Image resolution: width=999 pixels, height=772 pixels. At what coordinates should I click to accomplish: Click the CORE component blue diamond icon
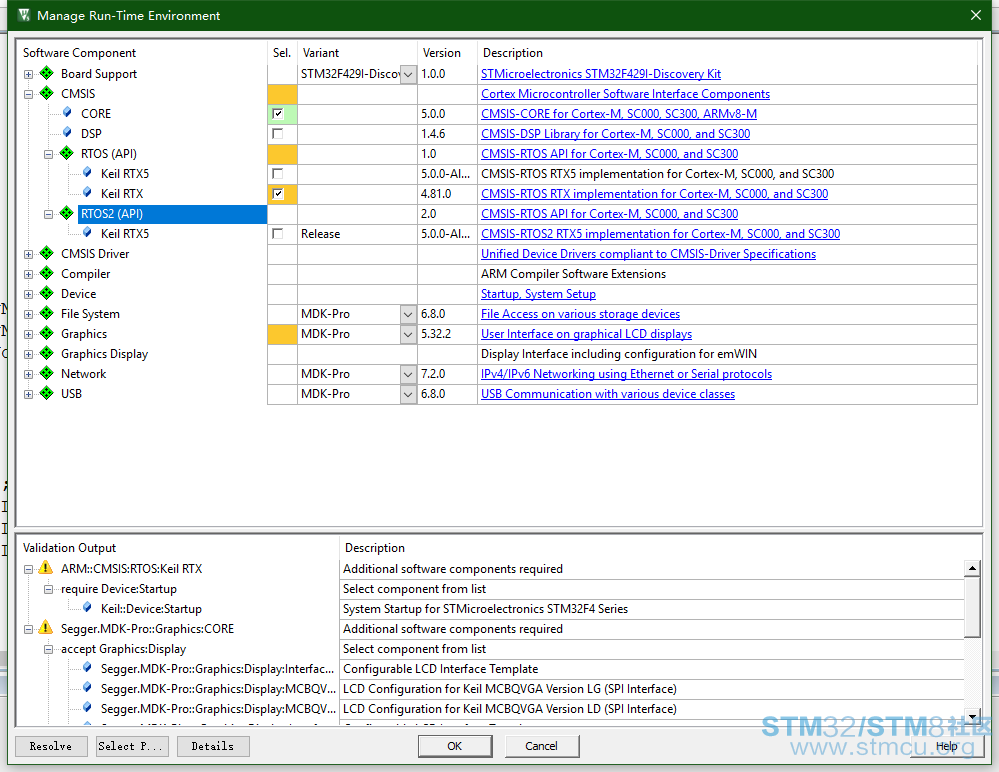click(x=67, y=113)
